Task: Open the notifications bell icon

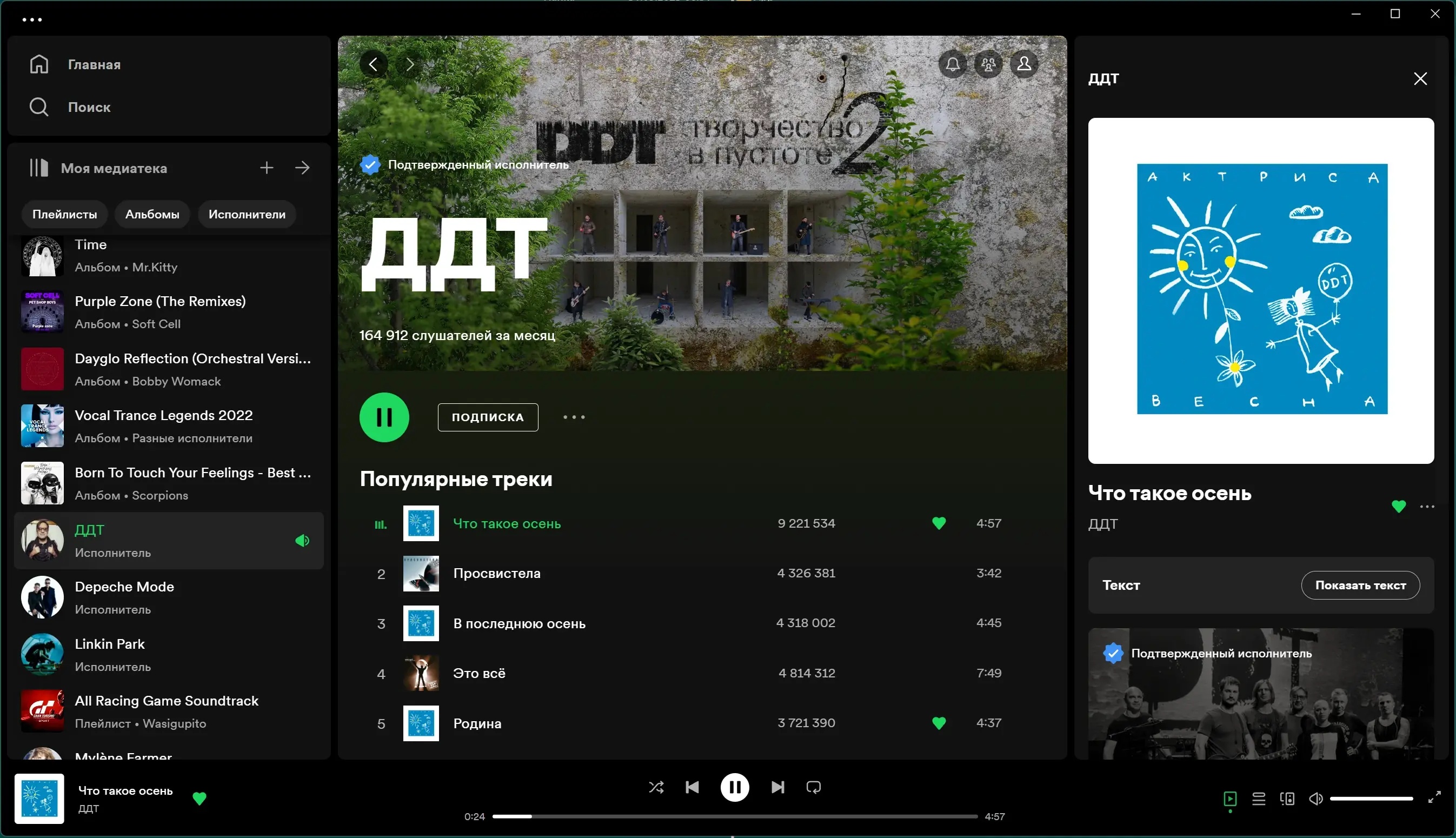Action: pyautogui.click(x=953, y=64)
